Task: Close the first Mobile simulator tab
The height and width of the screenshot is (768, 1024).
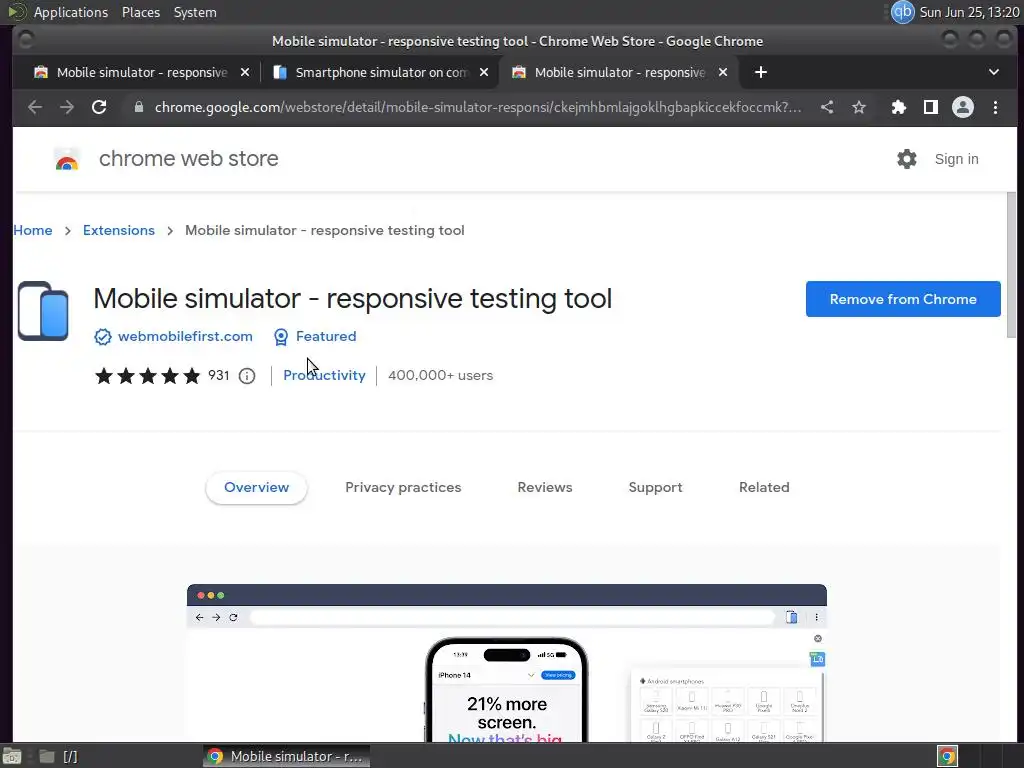Action: (245, 72)
